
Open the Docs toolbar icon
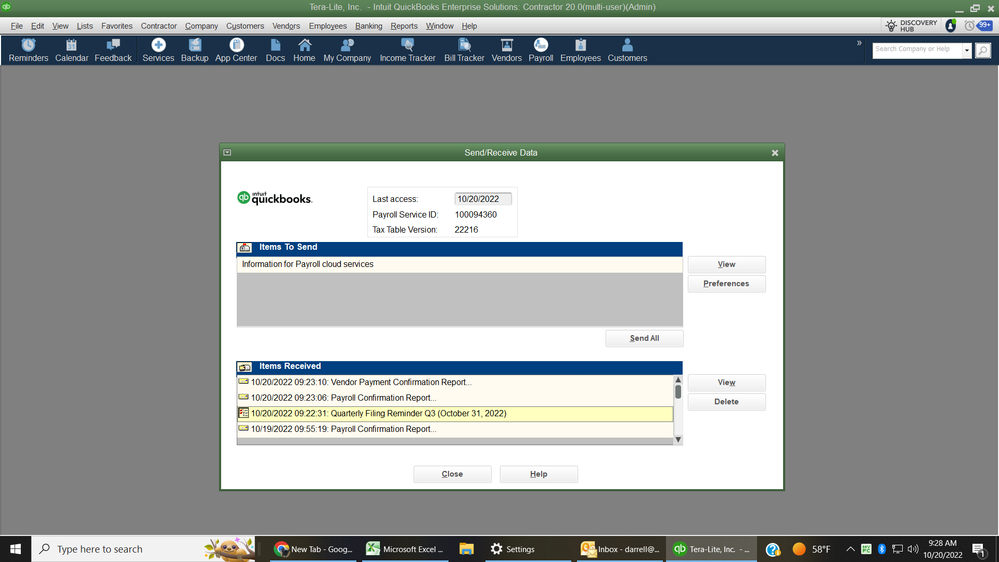[275, 50]
